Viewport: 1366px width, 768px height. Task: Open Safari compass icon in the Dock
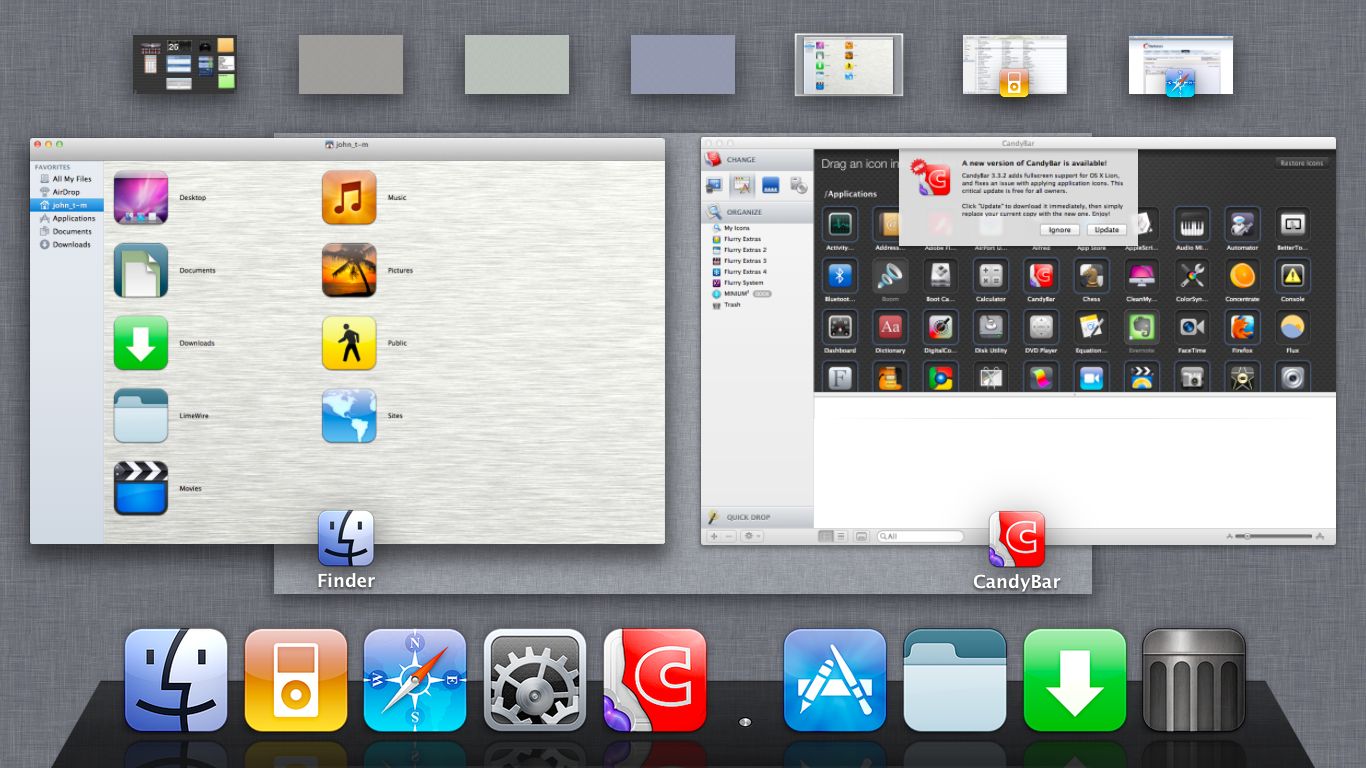pos(415,680)
